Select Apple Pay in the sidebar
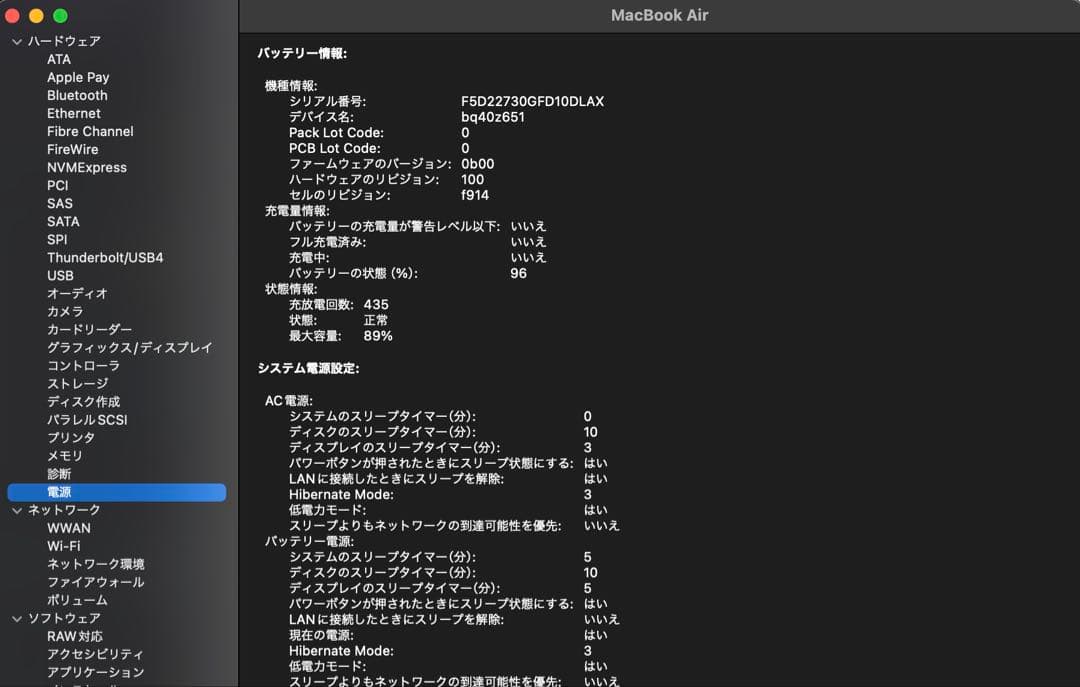The image size is (1080, 687). point(78,77)
